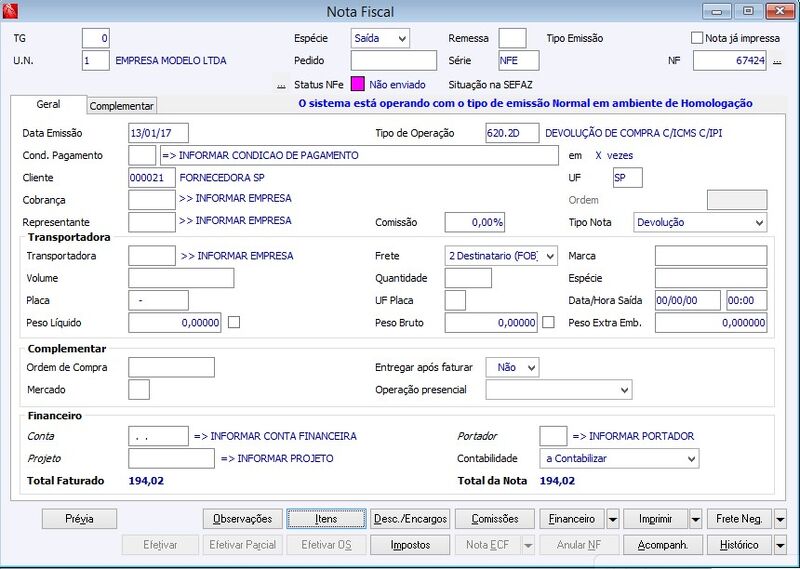Click the Espécie field in Transportadora section
The image size is (800, 569).
pyautogui.click(x=711, y=278)
